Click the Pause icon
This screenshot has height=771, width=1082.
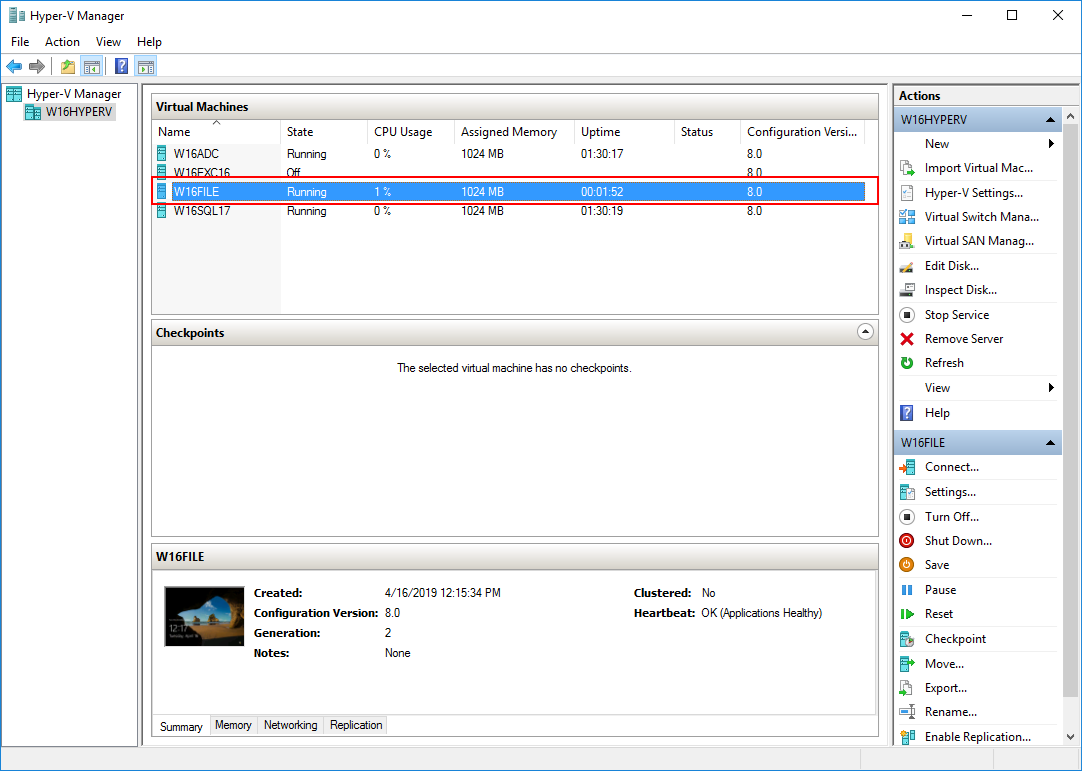(x=907, y=589)
